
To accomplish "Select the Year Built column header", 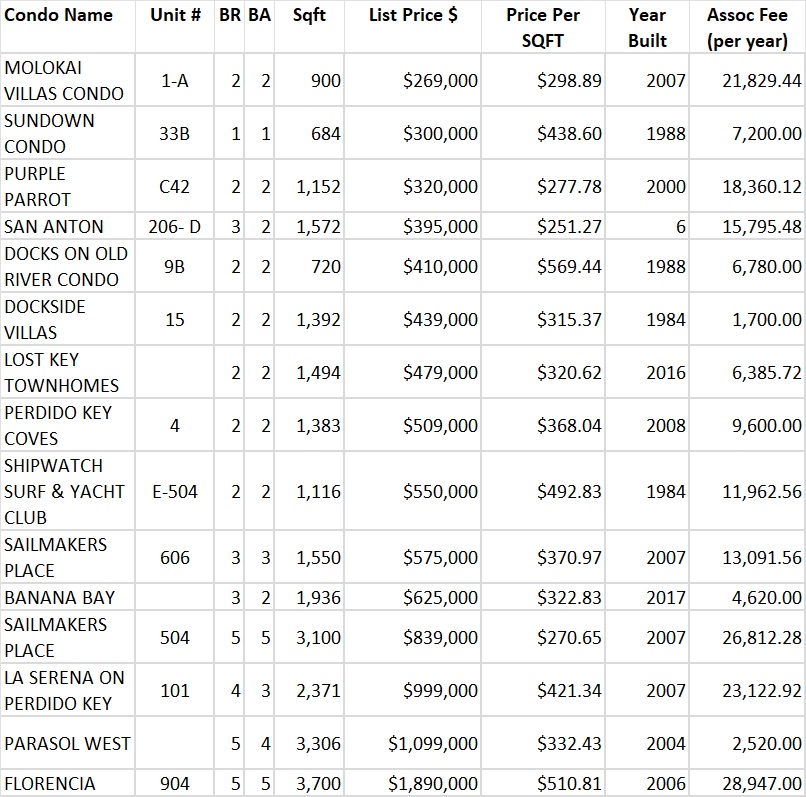I will coord(647,28).
